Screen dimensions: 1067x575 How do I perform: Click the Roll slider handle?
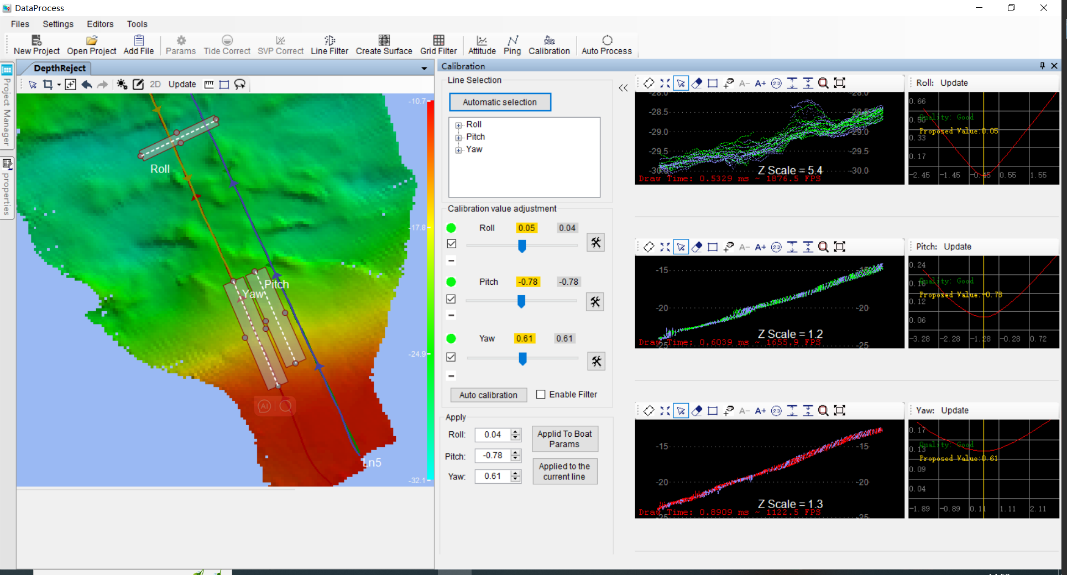tap(522, 246)
